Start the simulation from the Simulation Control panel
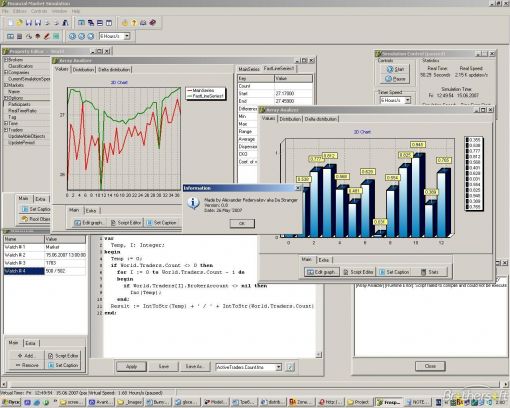Image resolution: width=510 pixels, height=408 pixels. point(395,69)
